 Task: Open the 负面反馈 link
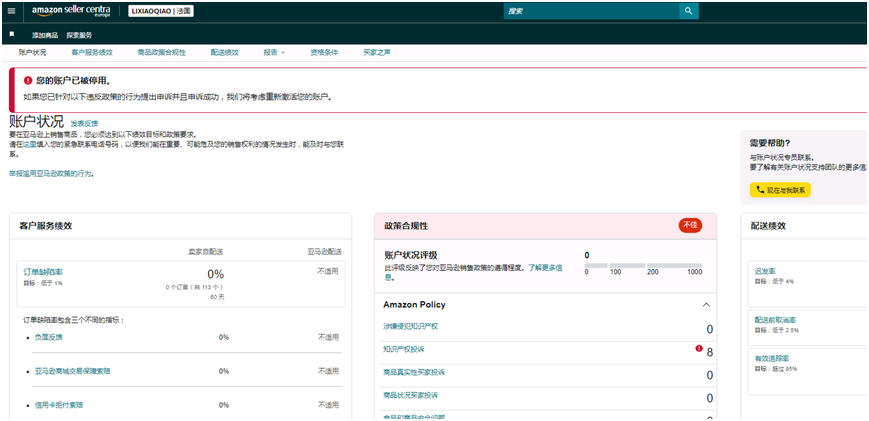[x=48, y=337]
